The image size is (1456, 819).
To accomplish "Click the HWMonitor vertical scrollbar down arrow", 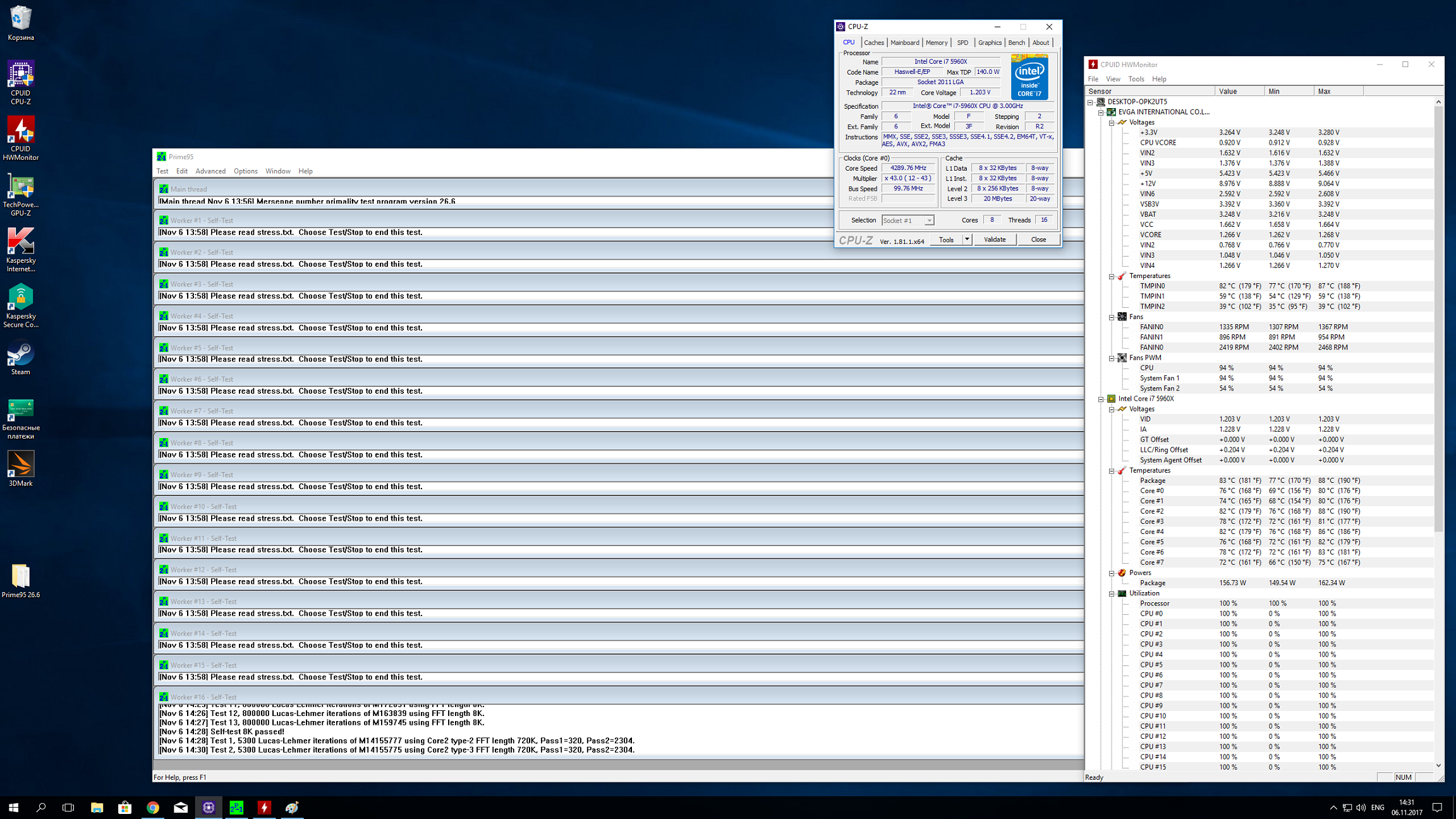I will (1438, 765).
